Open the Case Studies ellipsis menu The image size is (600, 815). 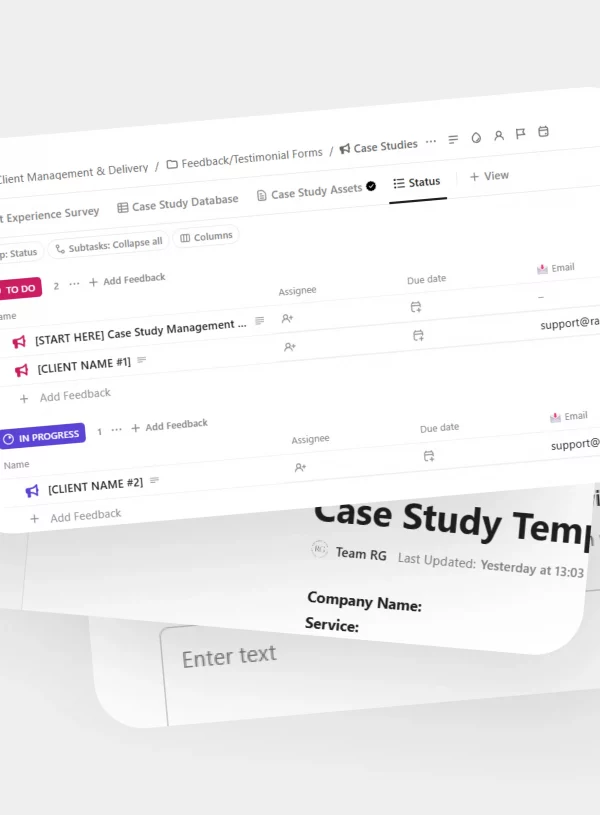point(431,141)
